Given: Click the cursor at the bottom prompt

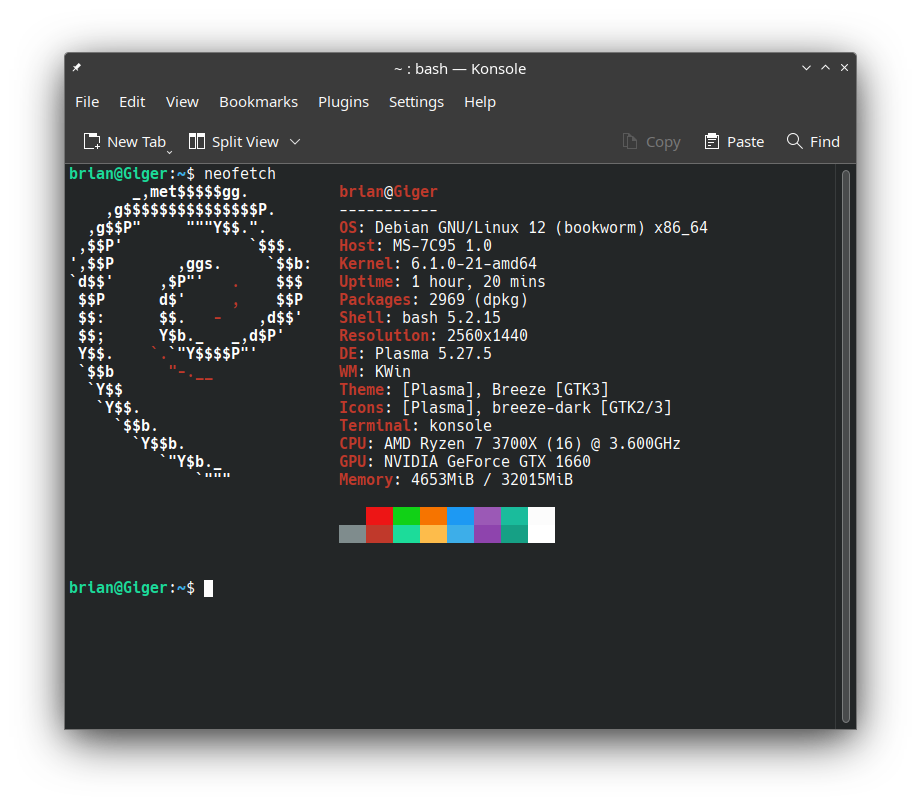Looking at the screenshot, I should tap(208, 588).
